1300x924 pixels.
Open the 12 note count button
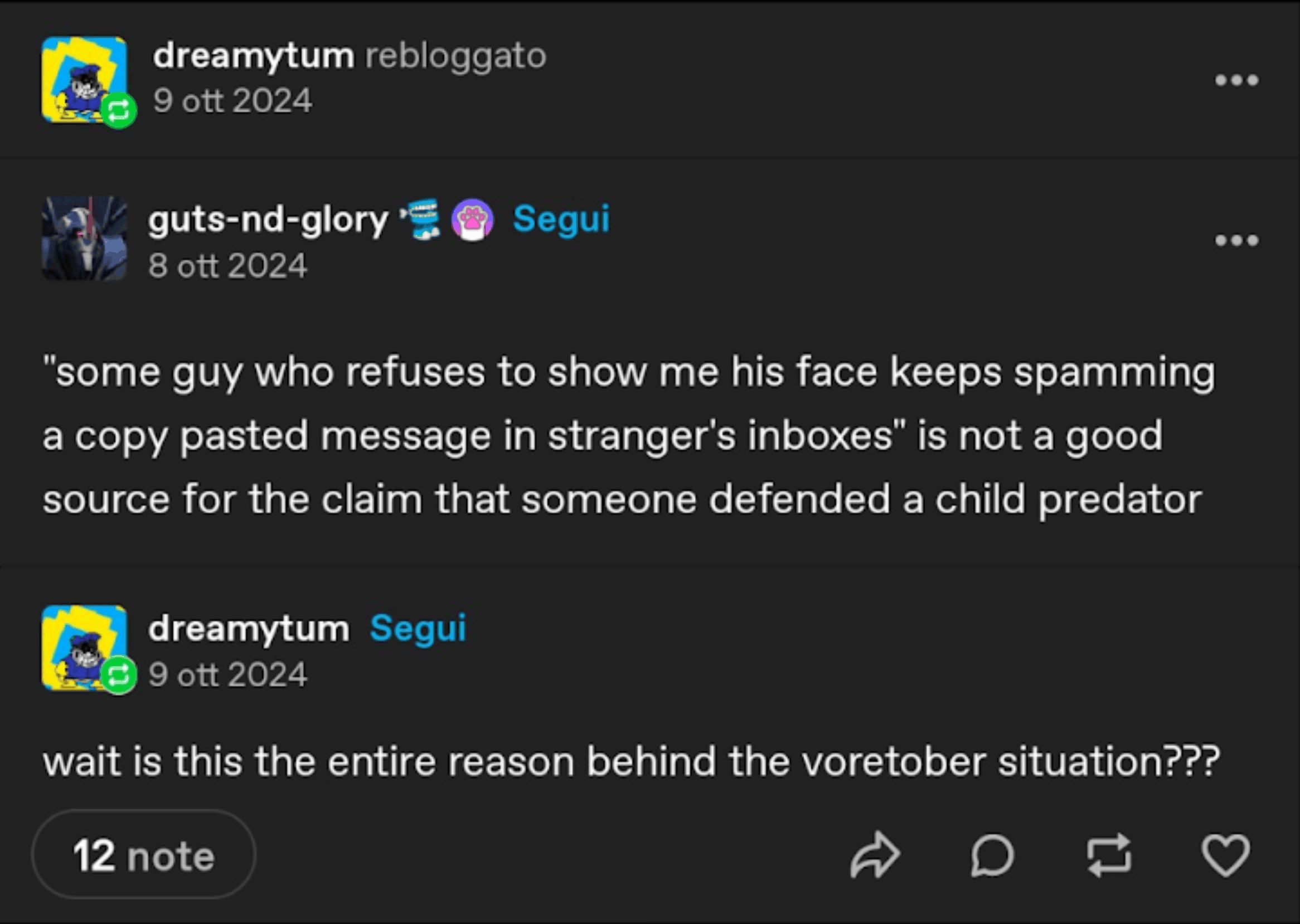(143, 855)
